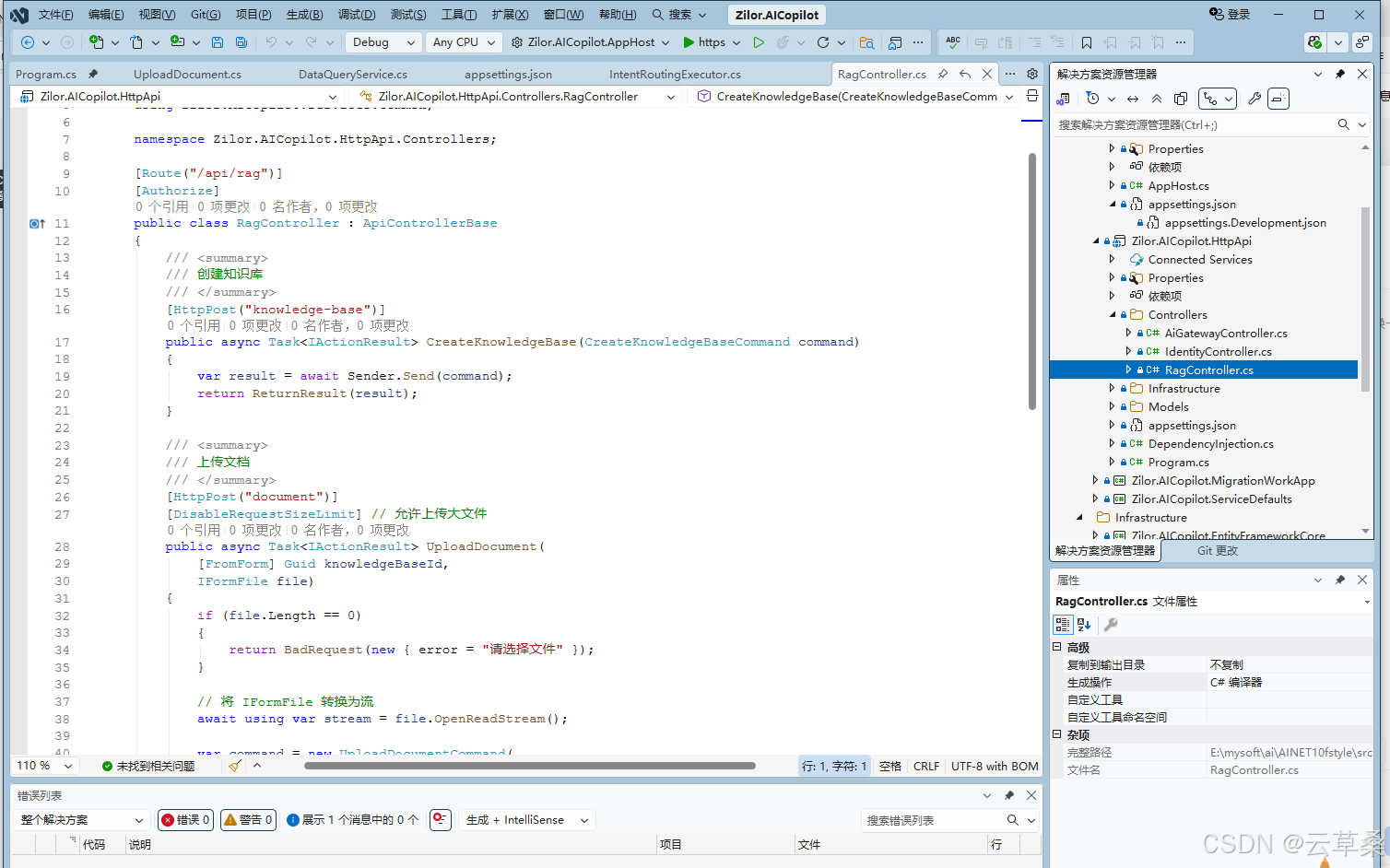Switch to the Git 更改 tab

[x=1217, y=550]
